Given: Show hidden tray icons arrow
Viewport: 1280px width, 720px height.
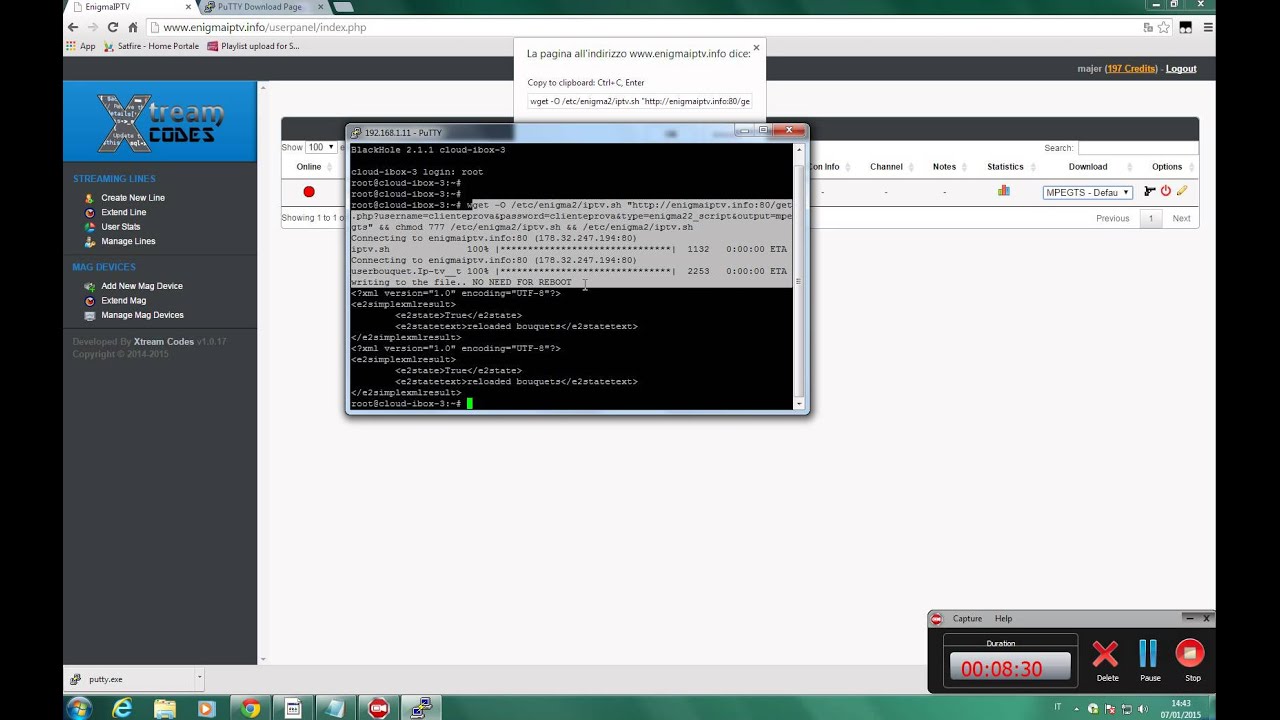Looking at the screenshot, I should (1077, 708).
